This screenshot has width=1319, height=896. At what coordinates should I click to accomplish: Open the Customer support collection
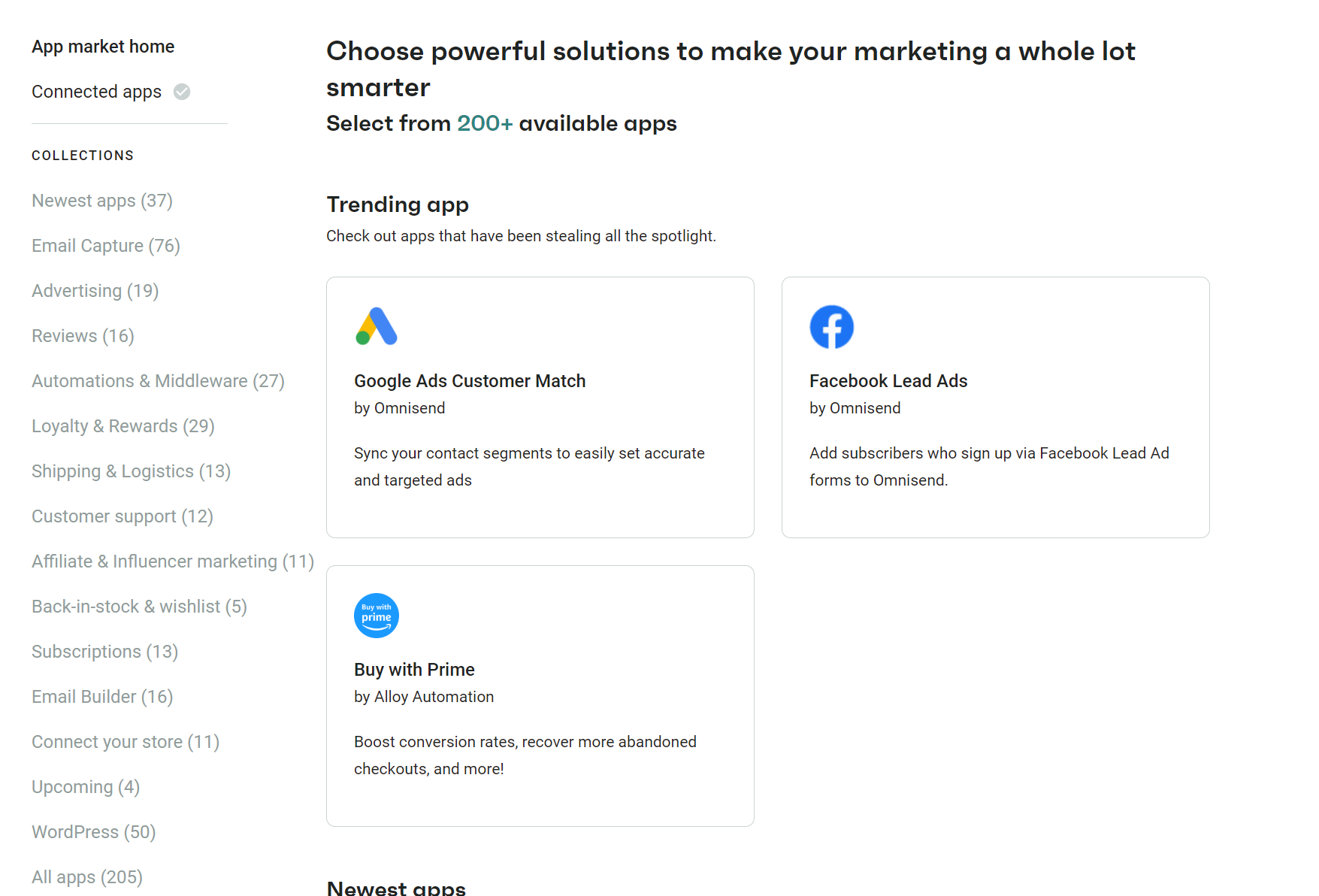(122, 516)
